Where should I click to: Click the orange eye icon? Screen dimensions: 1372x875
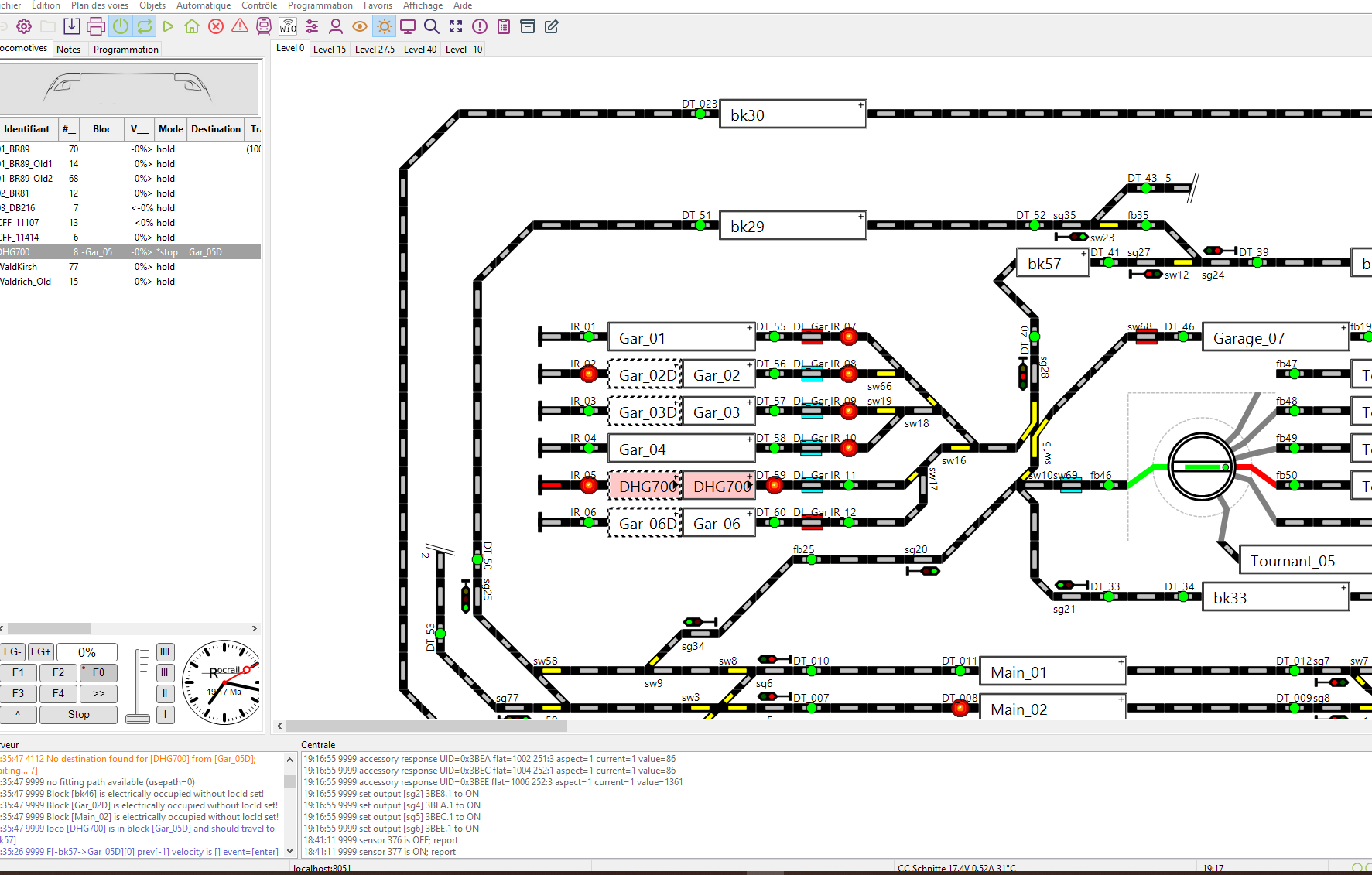360,26
